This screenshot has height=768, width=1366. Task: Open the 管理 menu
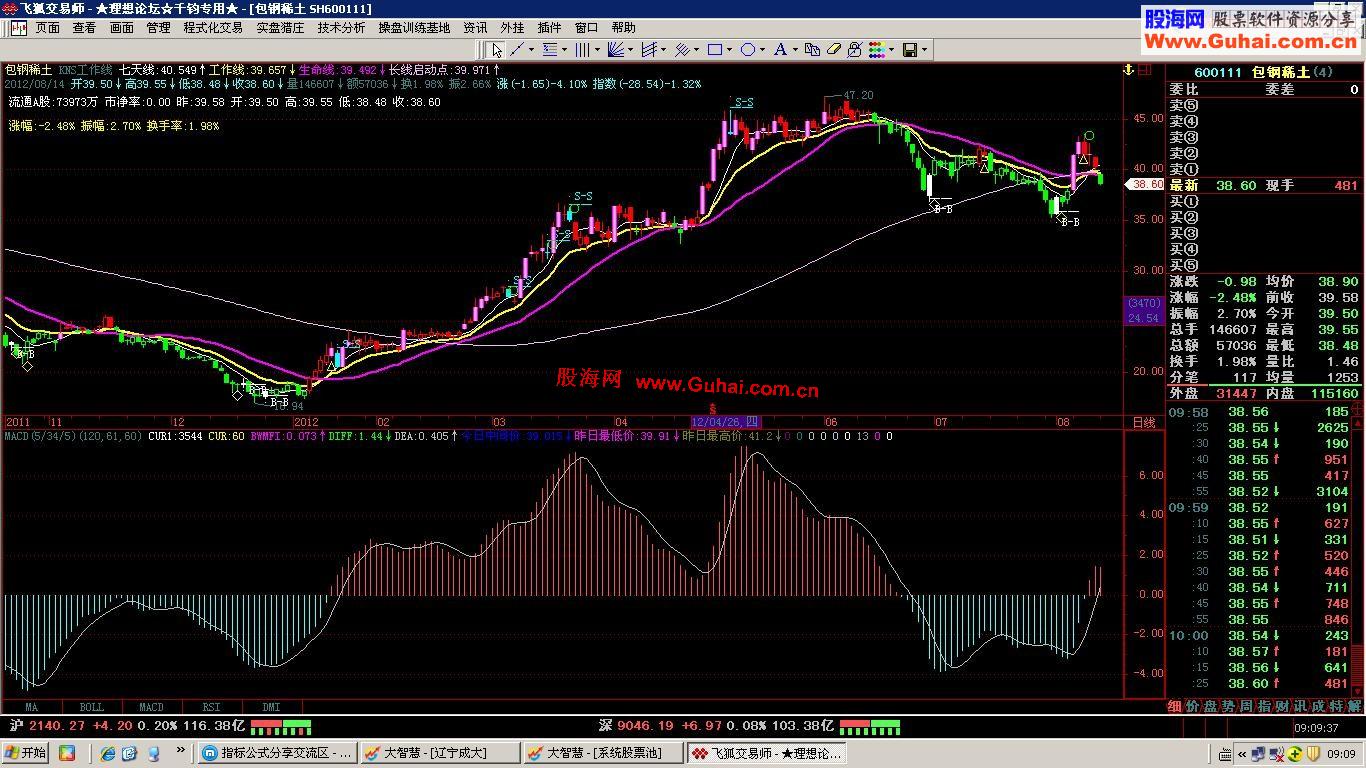point(158,28)
